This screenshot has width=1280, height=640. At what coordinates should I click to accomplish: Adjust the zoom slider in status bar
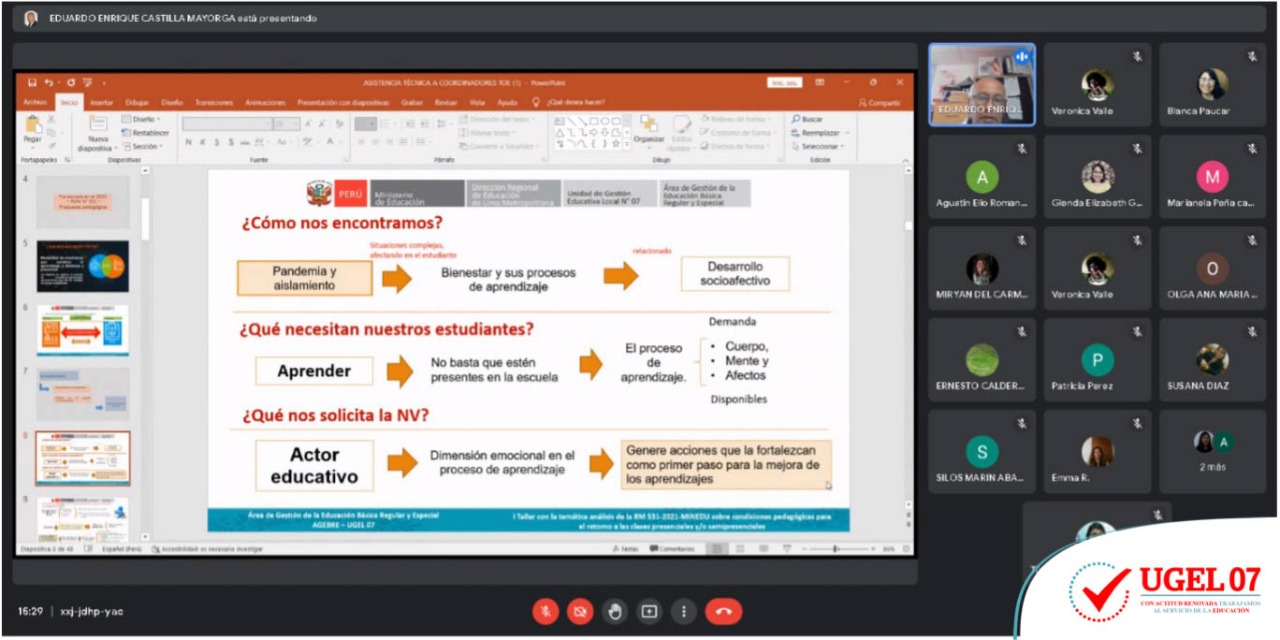[835, 549]
